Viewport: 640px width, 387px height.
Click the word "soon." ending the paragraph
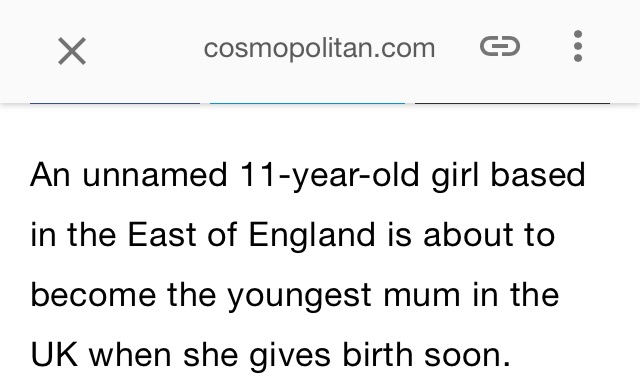coord(467,356)
